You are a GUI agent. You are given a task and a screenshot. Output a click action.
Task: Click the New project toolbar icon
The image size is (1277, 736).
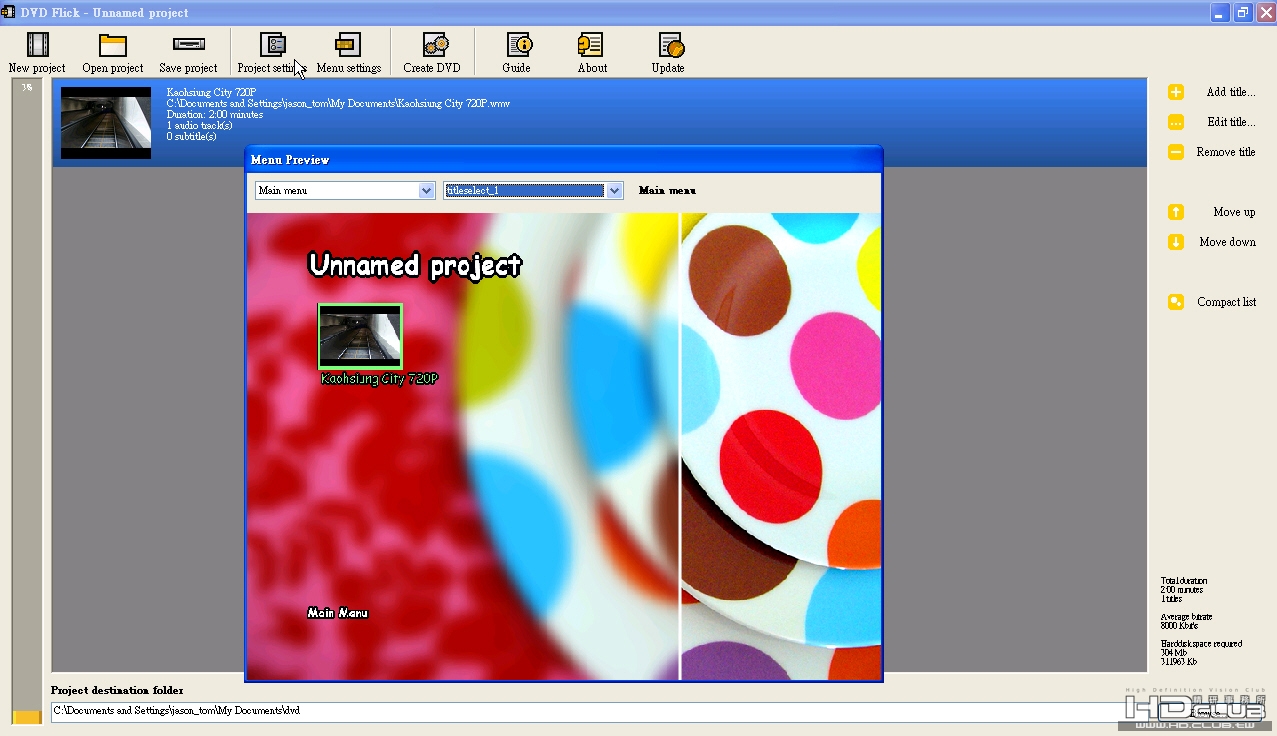[38, 45]
